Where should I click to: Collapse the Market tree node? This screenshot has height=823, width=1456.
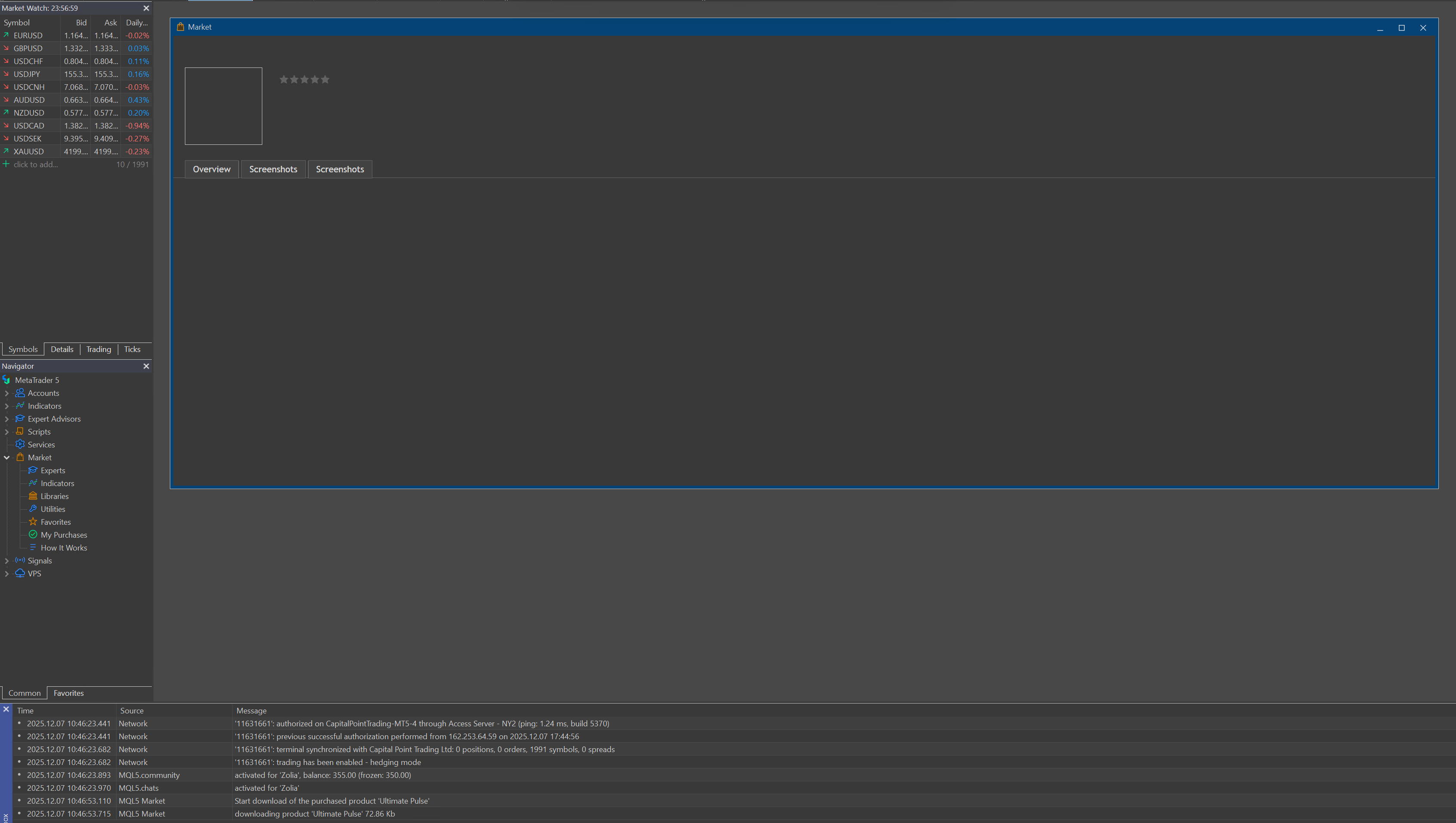(7, 458)
